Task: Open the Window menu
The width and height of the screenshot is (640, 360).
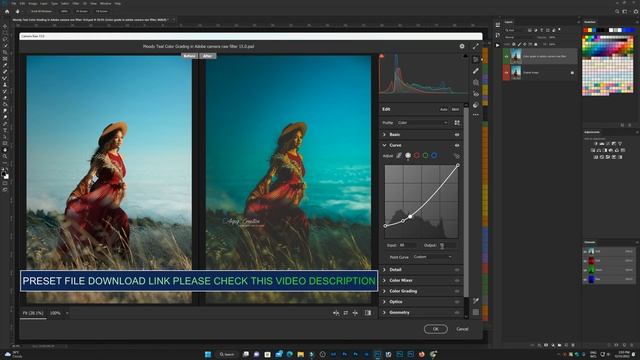Action: 105,3
